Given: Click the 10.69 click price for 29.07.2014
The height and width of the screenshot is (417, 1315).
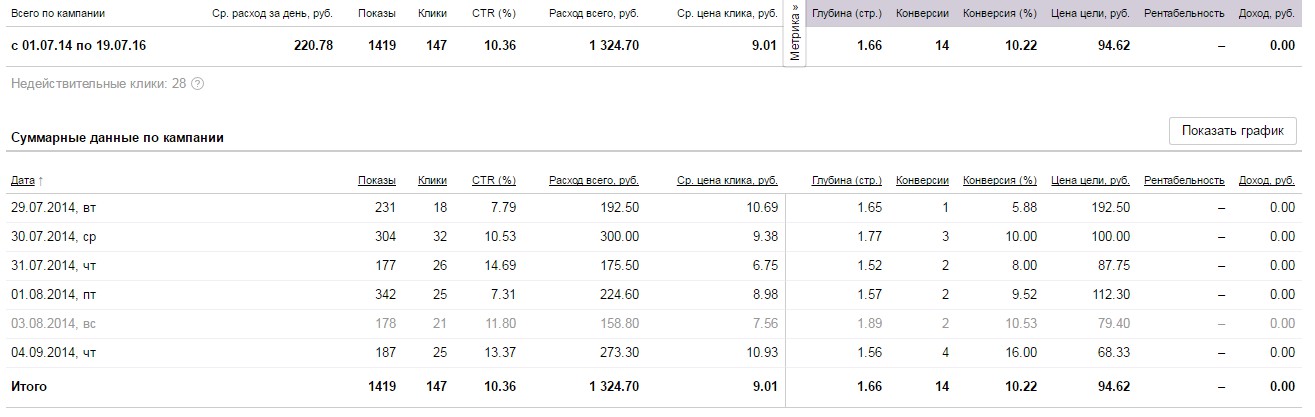Looking at the screenshot, I should click(x=761, y=208).
